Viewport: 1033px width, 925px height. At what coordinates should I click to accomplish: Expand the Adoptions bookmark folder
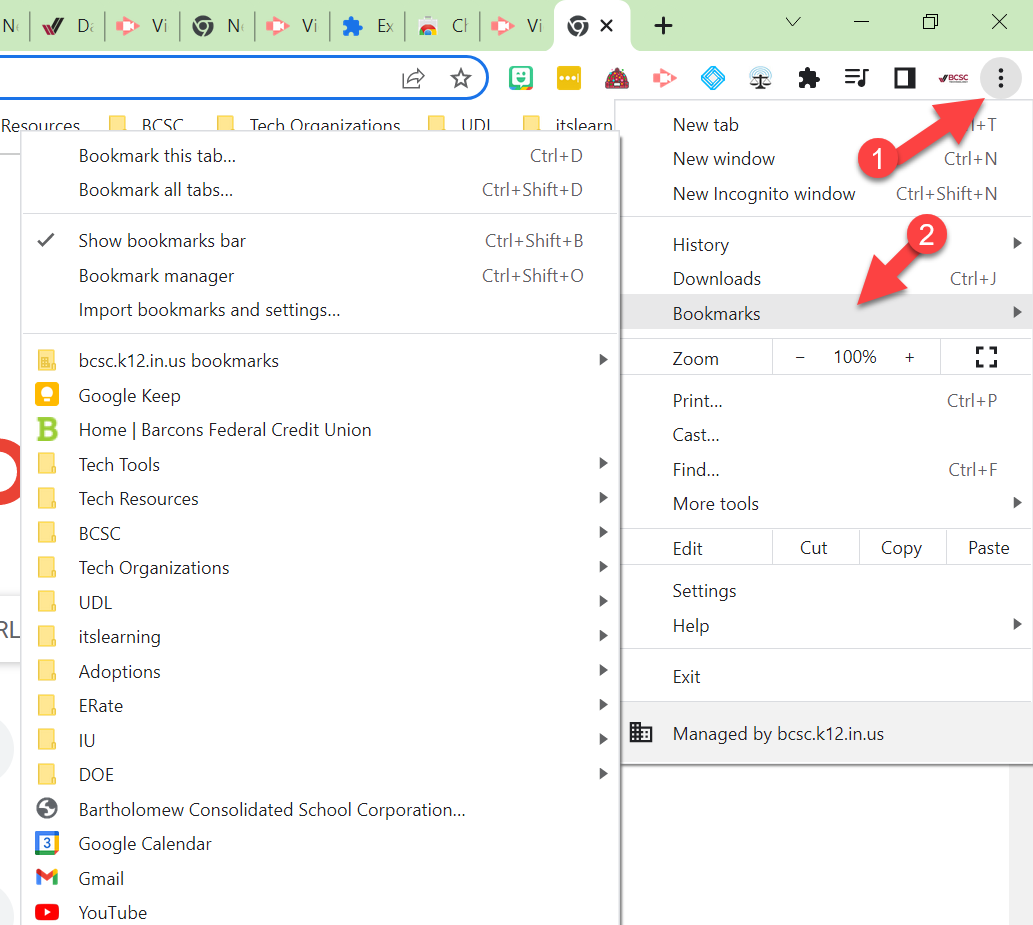321,672
